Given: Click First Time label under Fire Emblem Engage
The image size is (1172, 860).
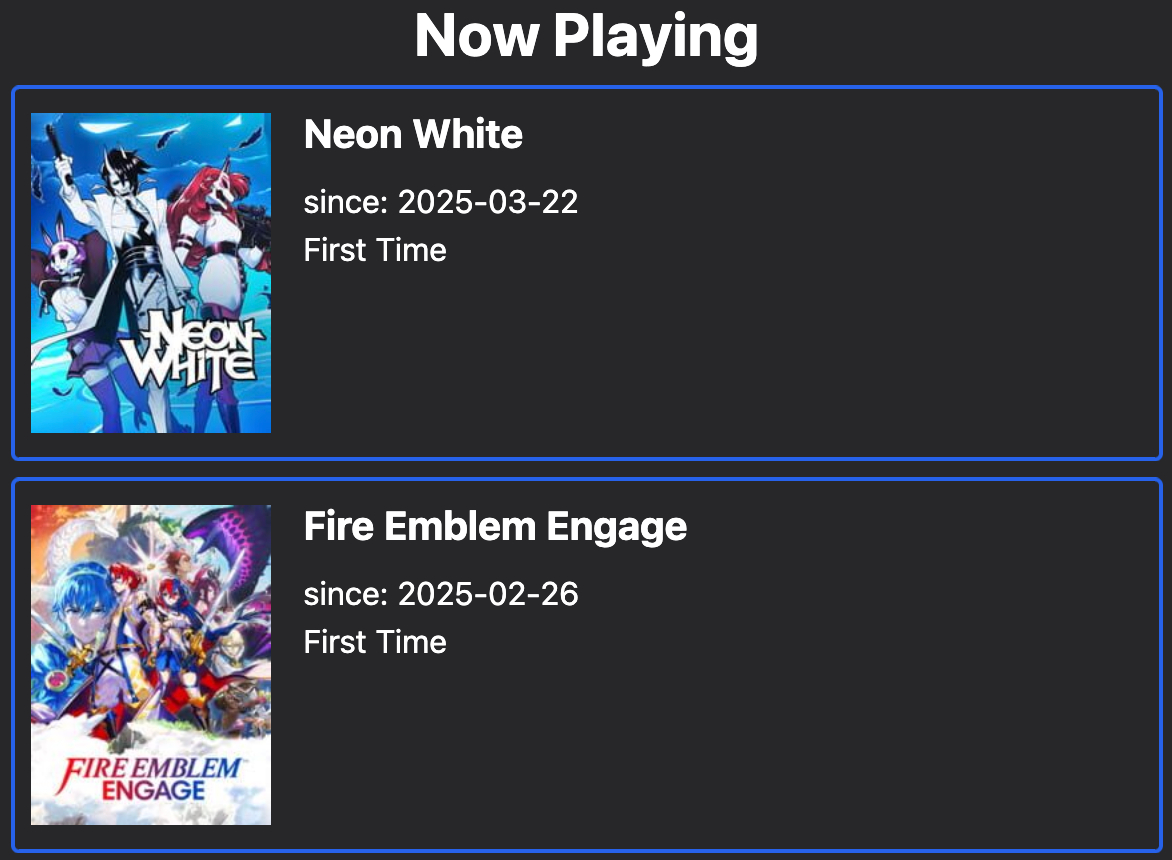Looking at the screenshot, I should click(x=375, y=642).
